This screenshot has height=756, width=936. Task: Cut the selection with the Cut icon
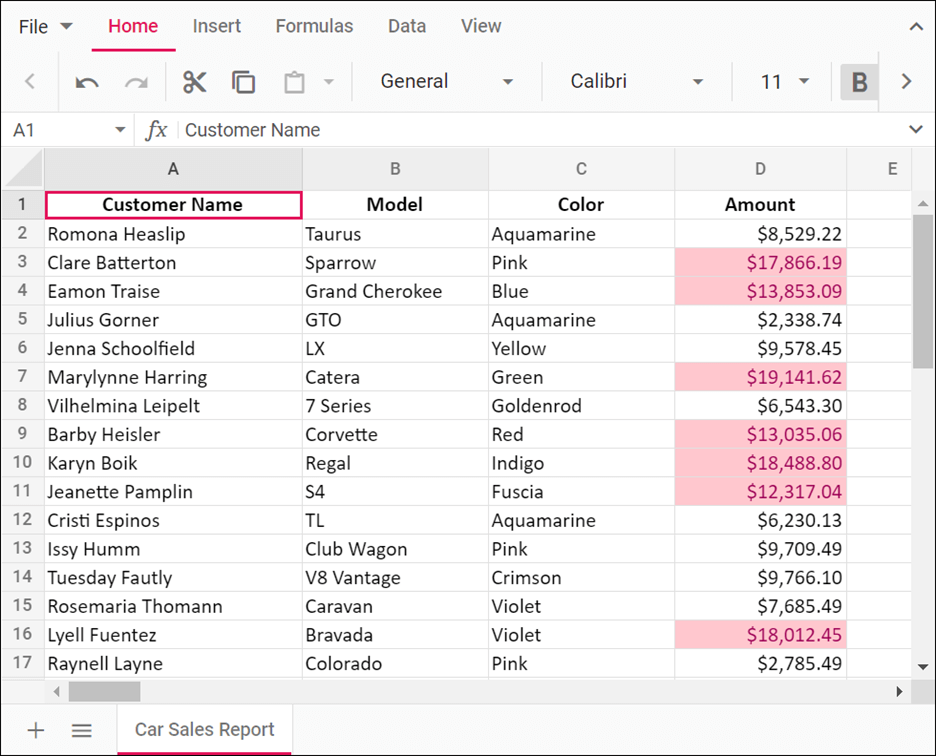194,82
